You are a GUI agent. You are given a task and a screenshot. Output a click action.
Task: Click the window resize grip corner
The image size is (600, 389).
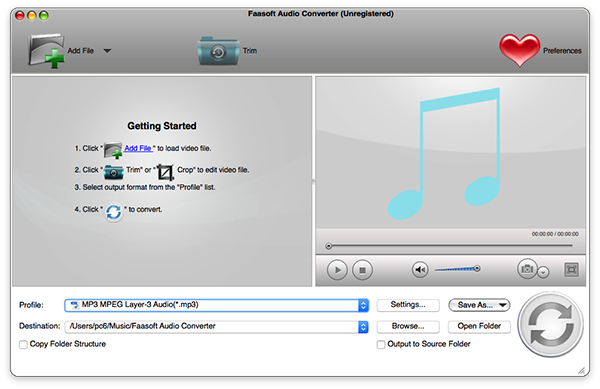[581, 370]
